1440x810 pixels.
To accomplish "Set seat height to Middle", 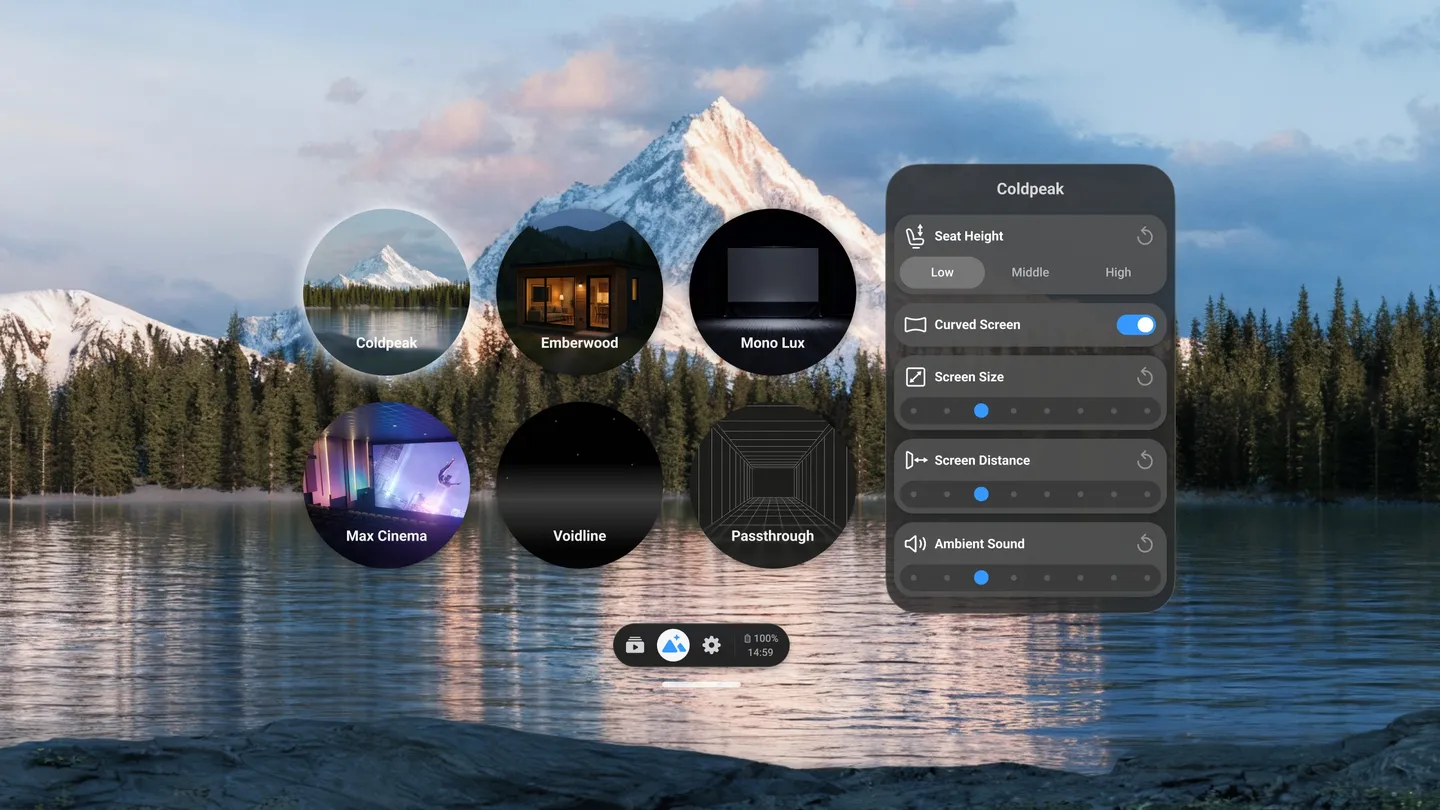I will tap(1030, 272).
